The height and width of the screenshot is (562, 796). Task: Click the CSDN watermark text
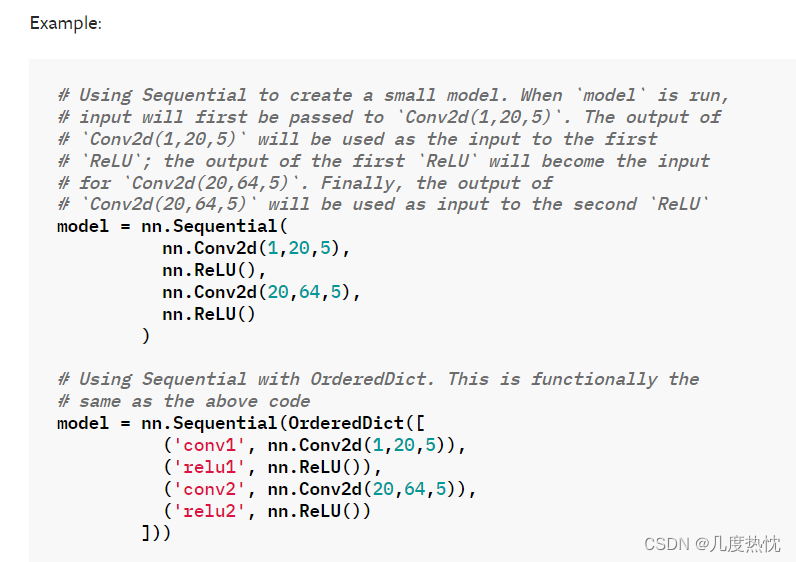pos(712,544)
